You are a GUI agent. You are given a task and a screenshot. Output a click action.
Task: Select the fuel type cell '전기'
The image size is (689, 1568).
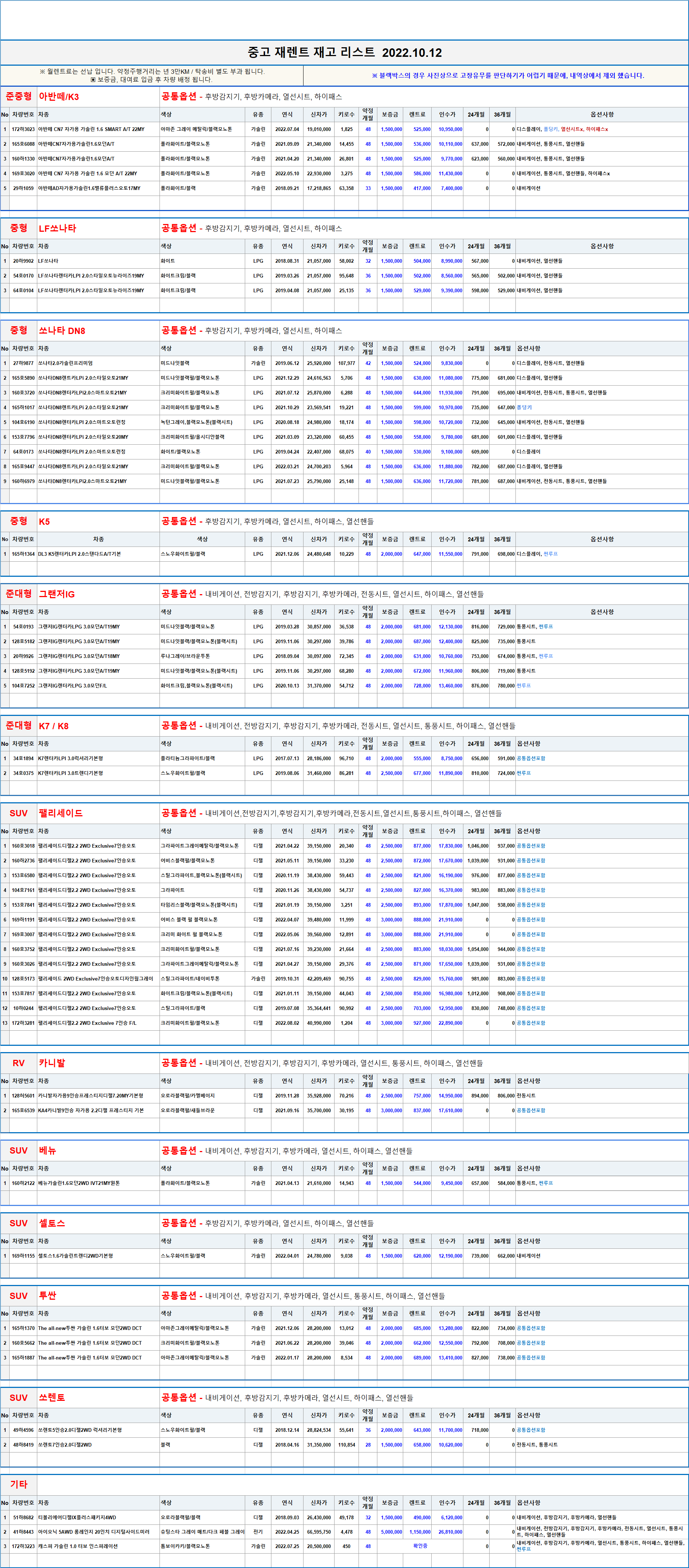click(x=258, y=1531)
